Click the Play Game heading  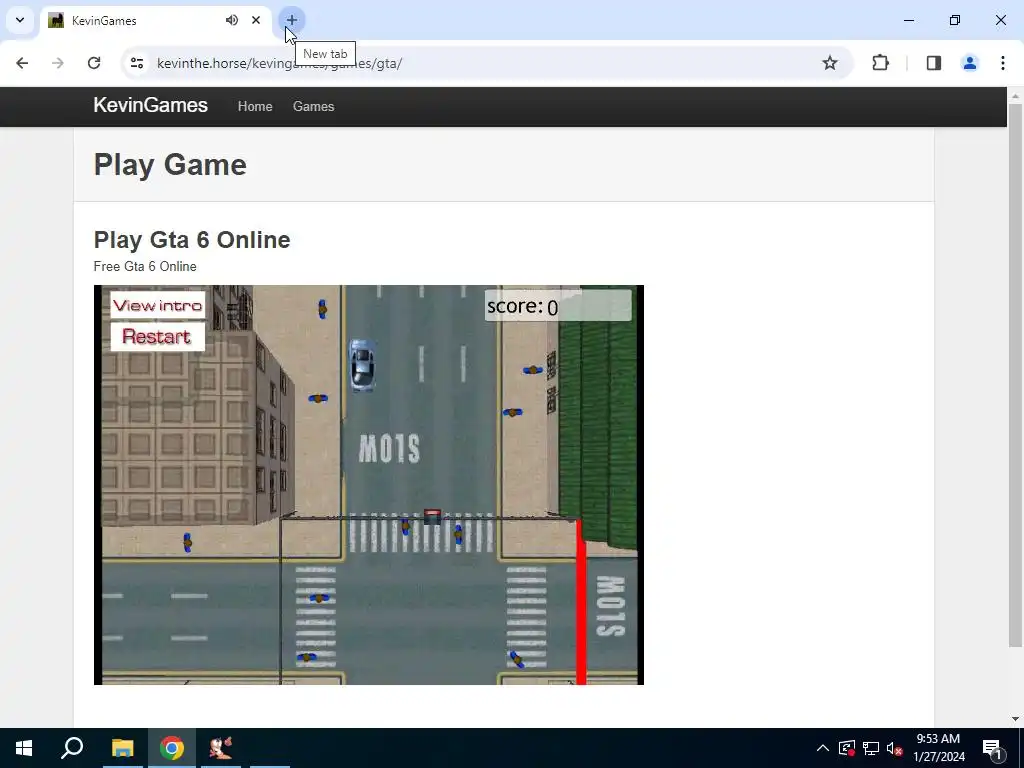[170, 165]
